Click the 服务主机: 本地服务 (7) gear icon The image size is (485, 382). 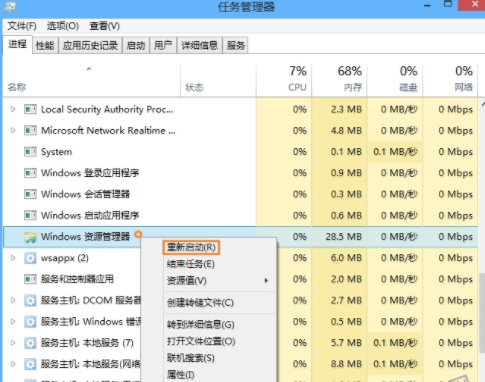30,343
